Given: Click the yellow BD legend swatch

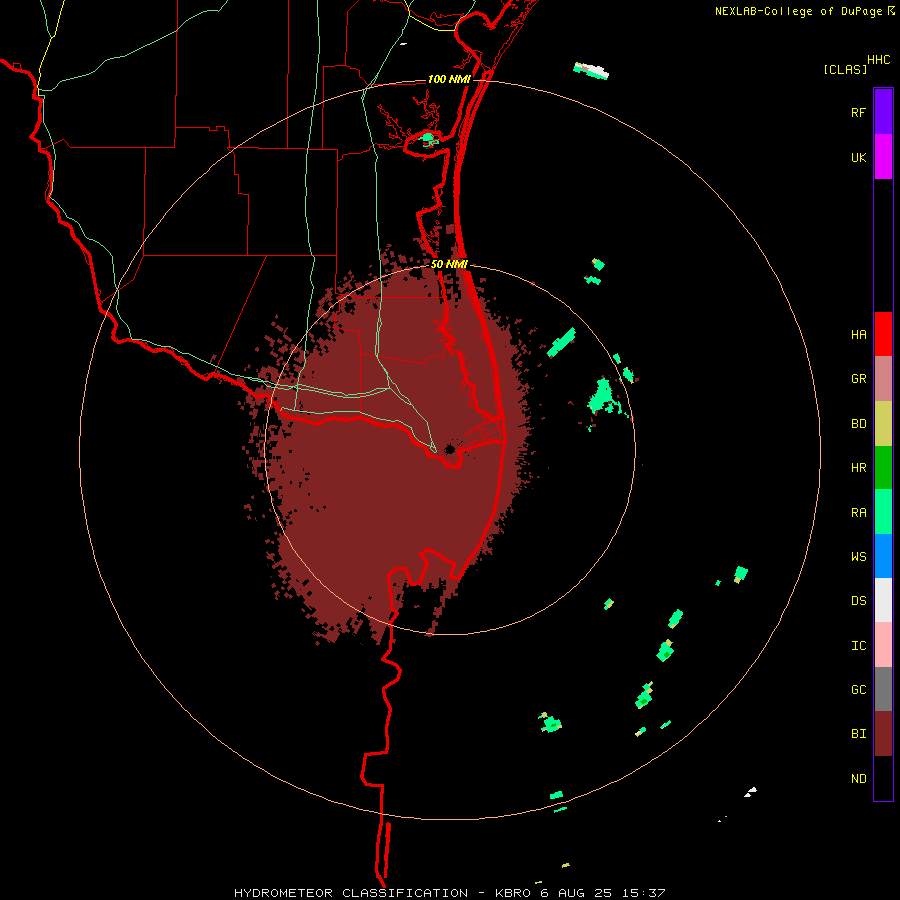Looking at the screenshot, I should pos(883,423).
